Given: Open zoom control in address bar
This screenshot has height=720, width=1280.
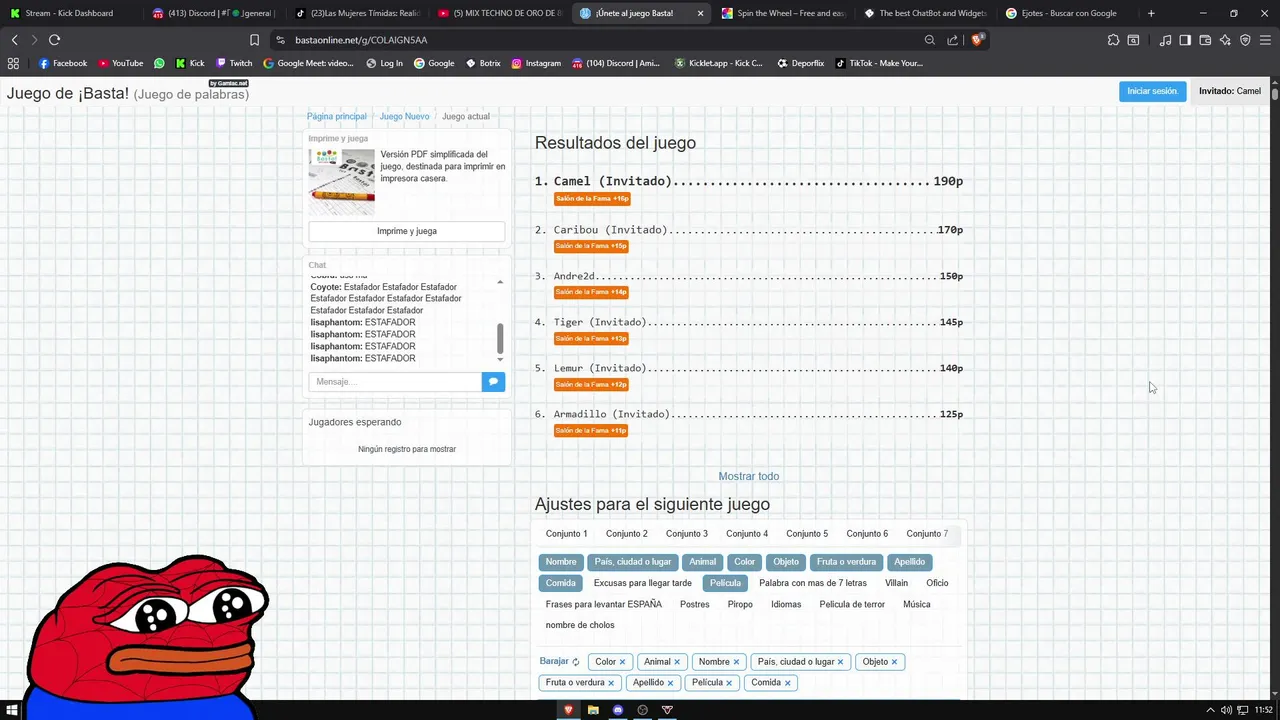Looking at the screenshot, I should [x=929, y=40].
